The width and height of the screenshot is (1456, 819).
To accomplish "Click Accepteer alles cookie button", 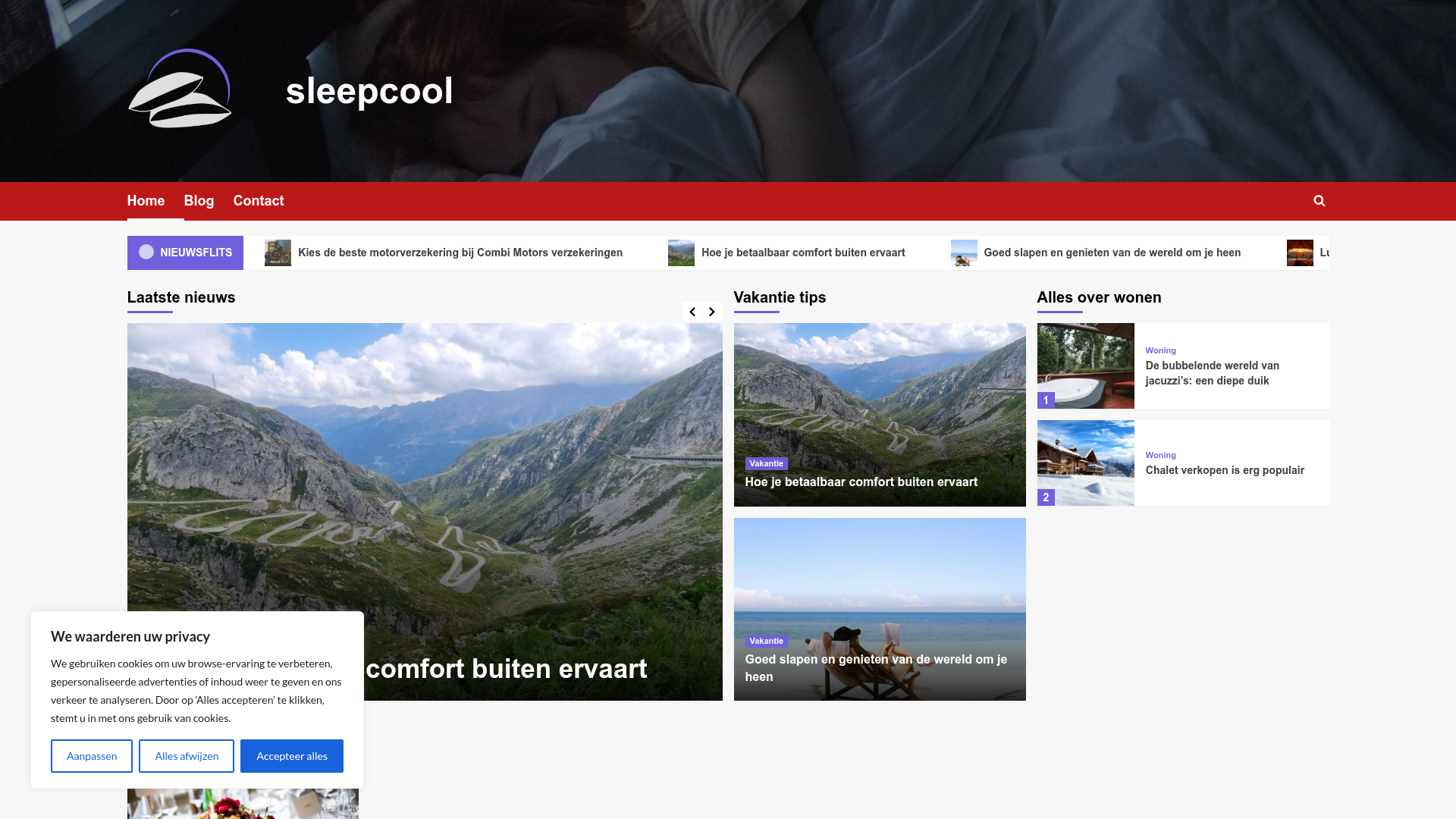I will point(292,756).
